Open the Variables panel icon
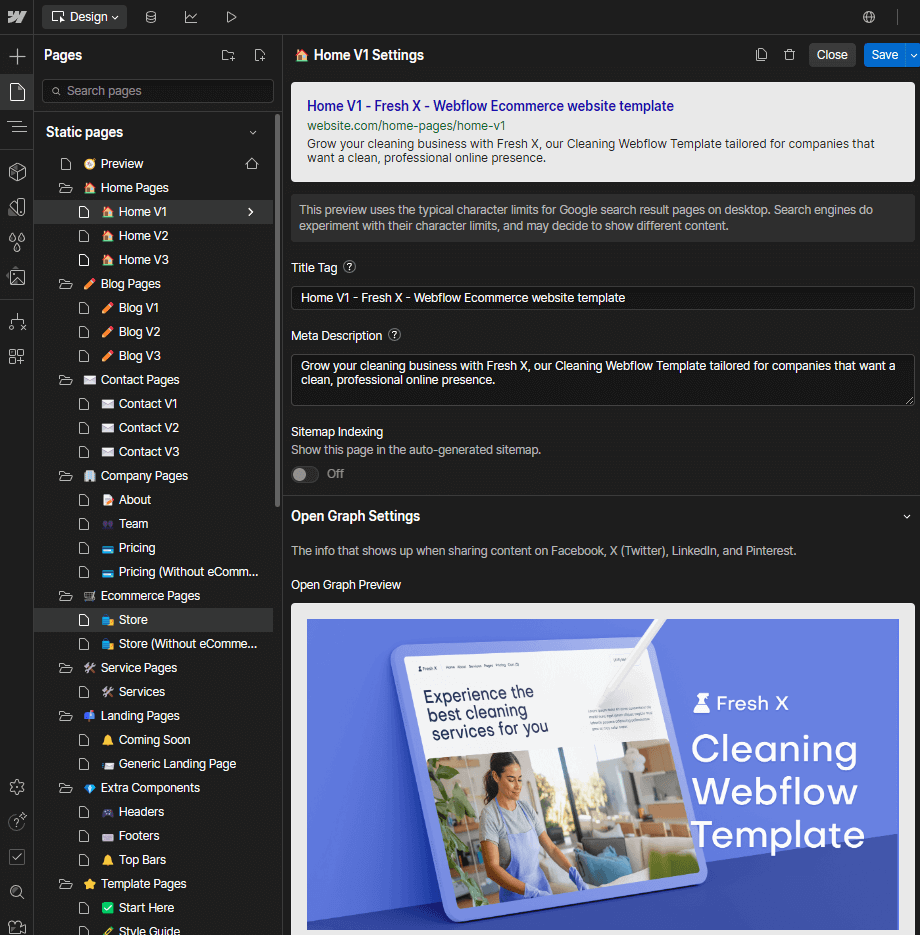This screenshot has height=935, width=920. pyautogui.click(x=17, y=207)
